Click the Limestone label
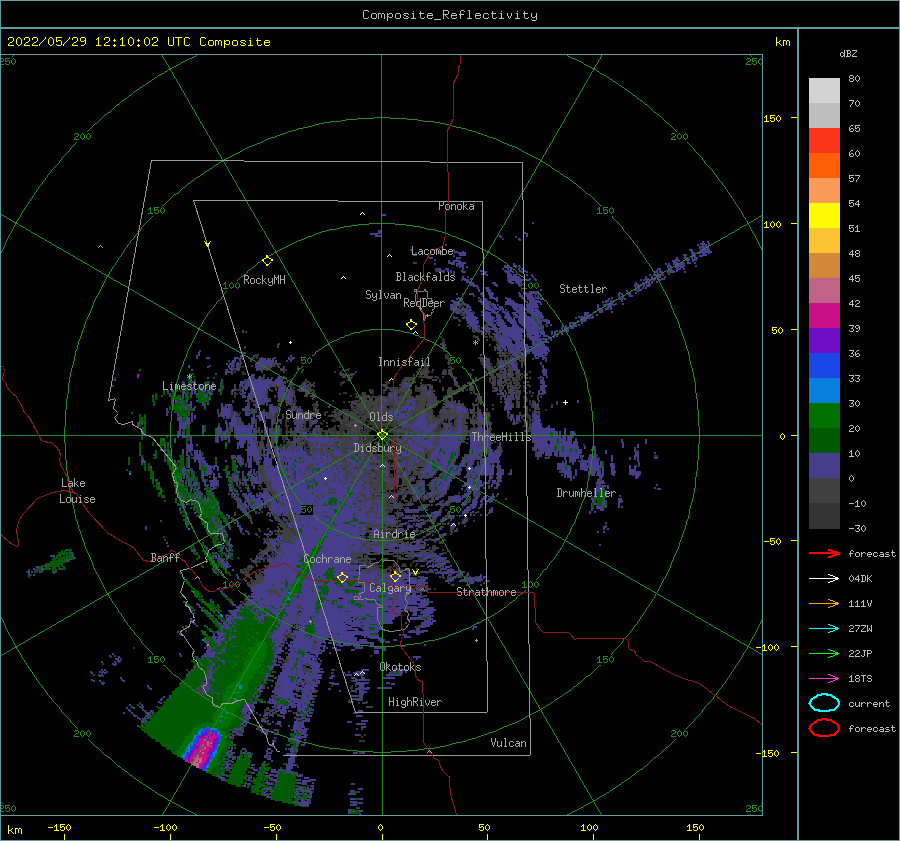The height and width of the screenshot is (841, 900). 189,386
